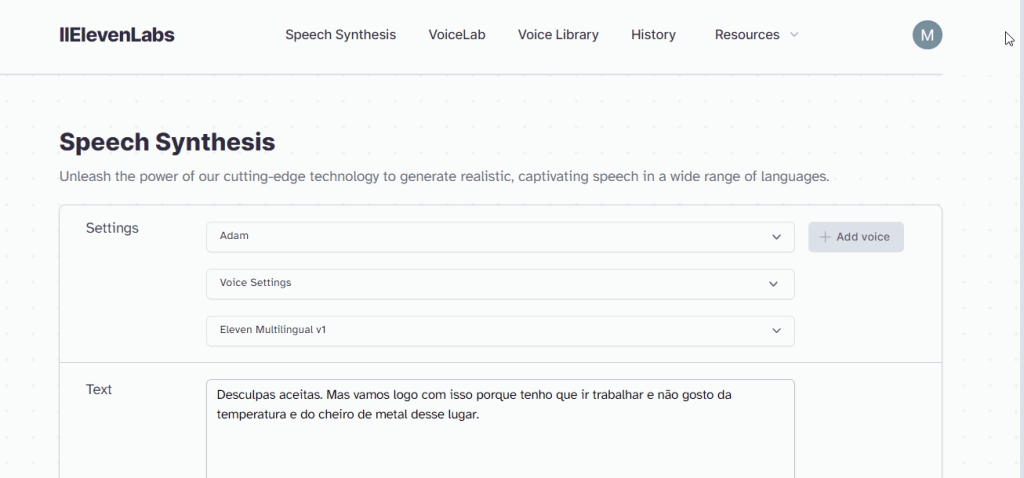1024x478 pixels.
Task: Open the History page
Action: (653, 35)
